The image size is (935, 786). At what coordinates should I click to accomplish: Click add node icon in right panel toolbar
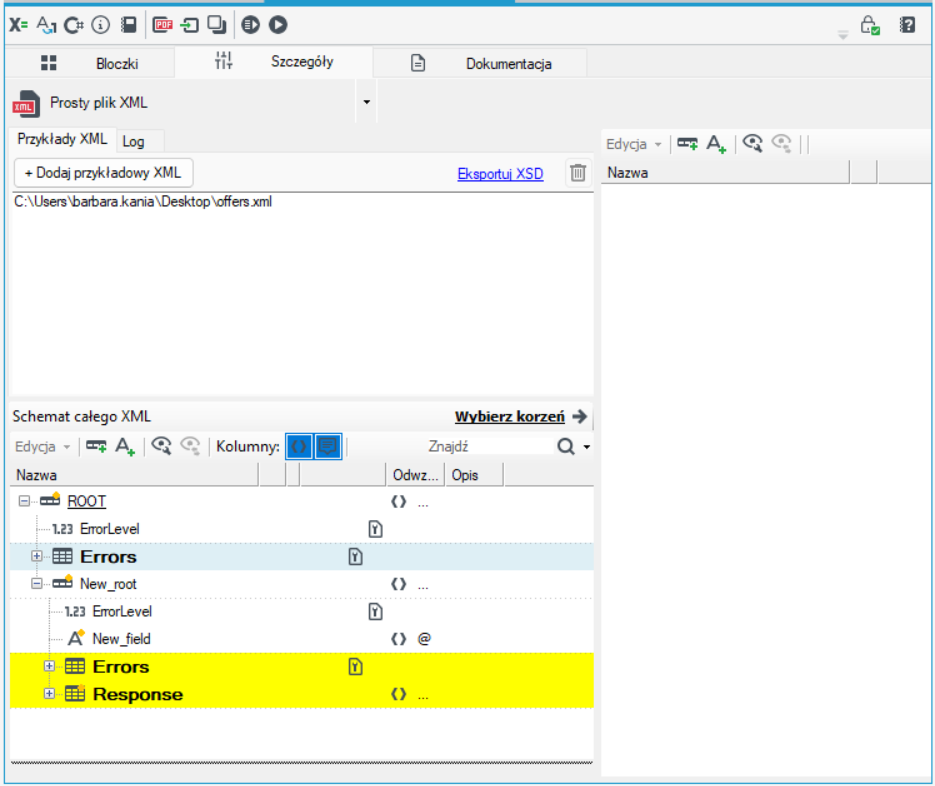point(688,144)
